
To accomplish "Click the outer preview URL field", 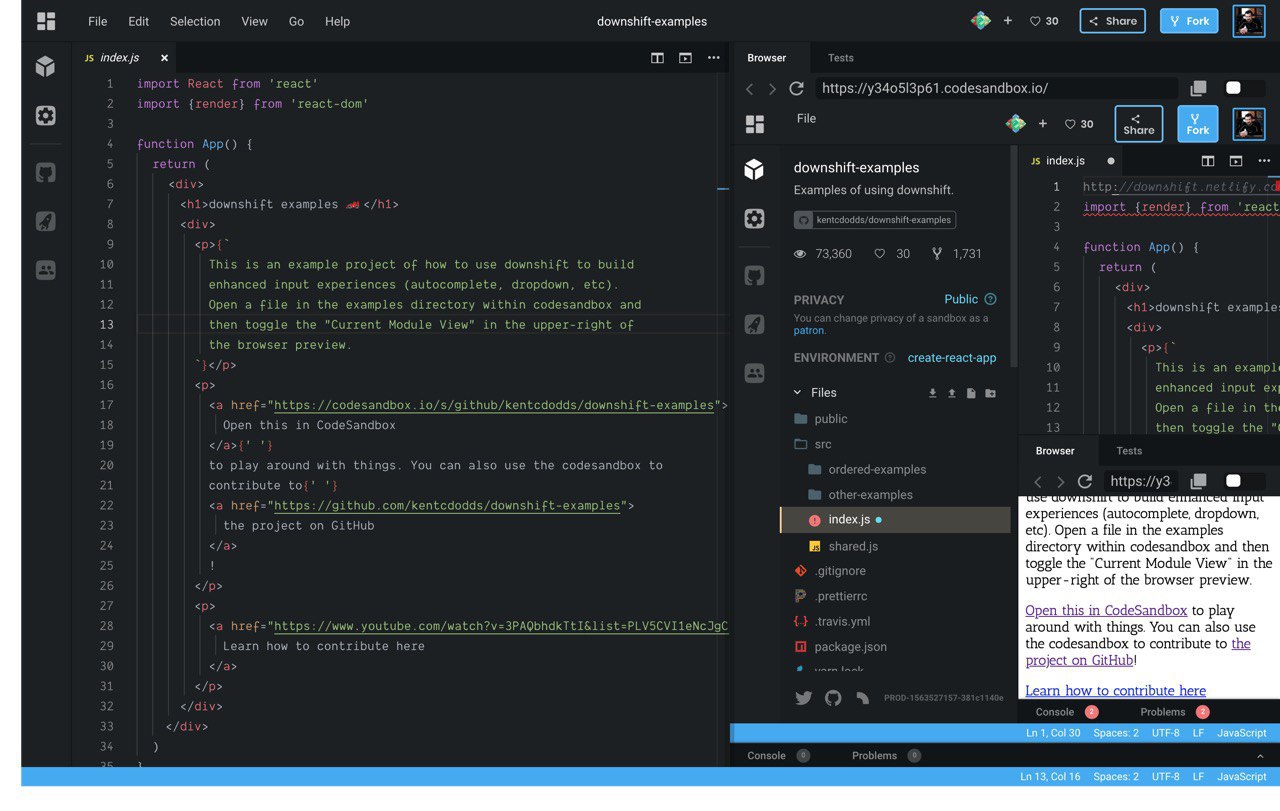I will [x=996, y=89].
